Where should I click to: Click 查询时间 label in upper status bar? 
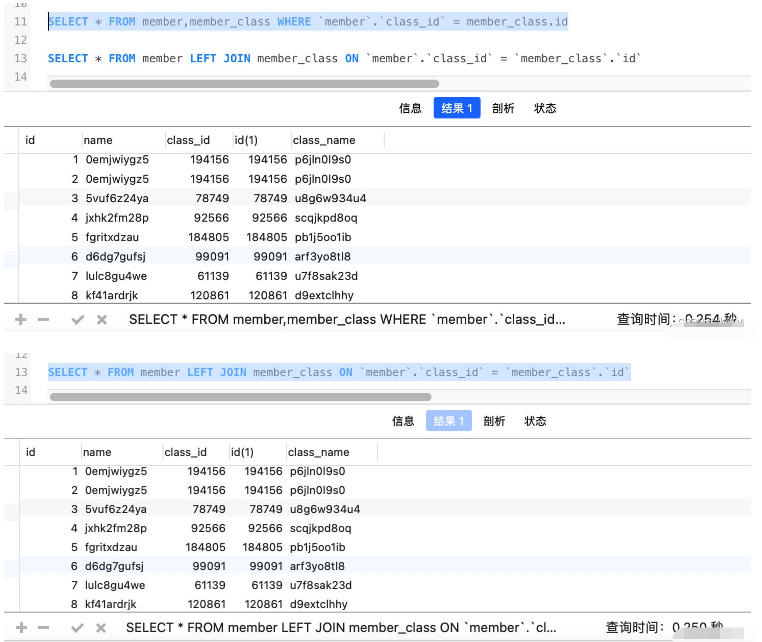click(646, 320)
